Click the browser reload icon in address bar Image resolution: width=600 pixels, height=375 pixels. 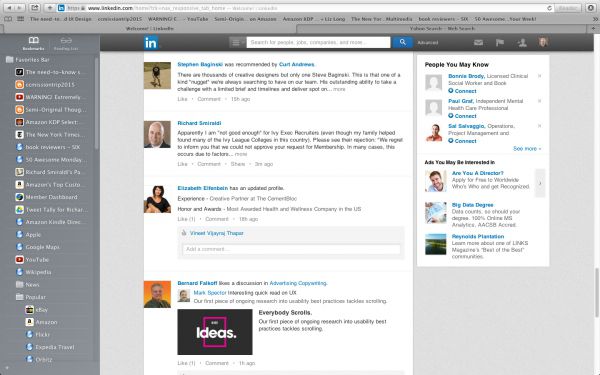tap(549, 8)
